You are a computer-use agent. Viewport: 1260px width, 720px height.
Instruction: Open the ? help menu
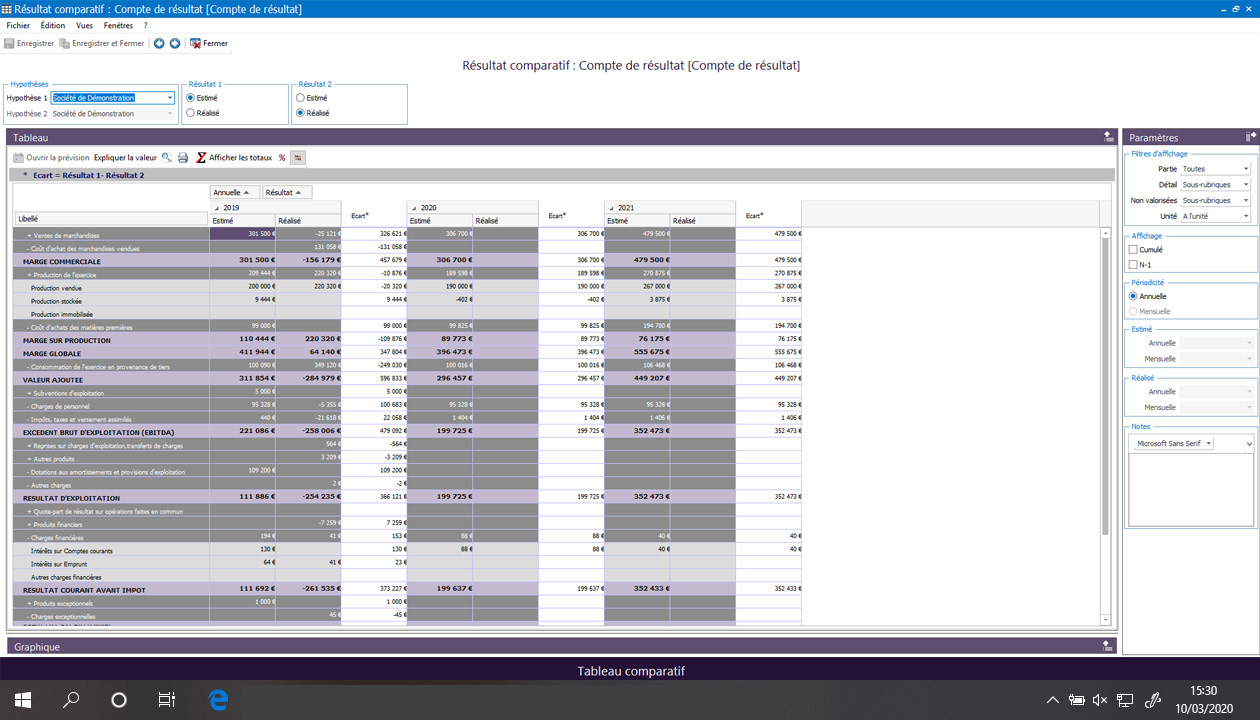146,25
